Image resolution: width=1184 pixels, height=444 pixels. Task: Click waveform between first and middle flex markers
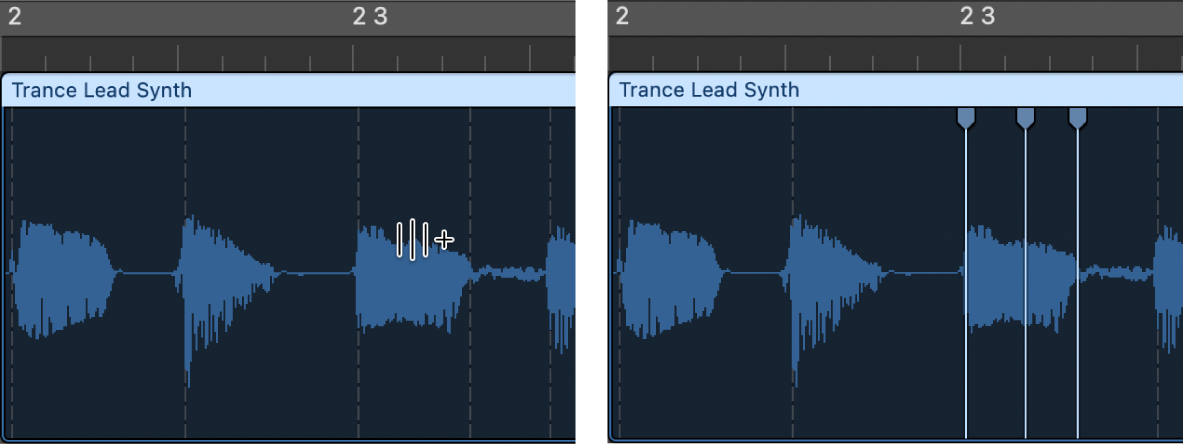coord(995,274)
